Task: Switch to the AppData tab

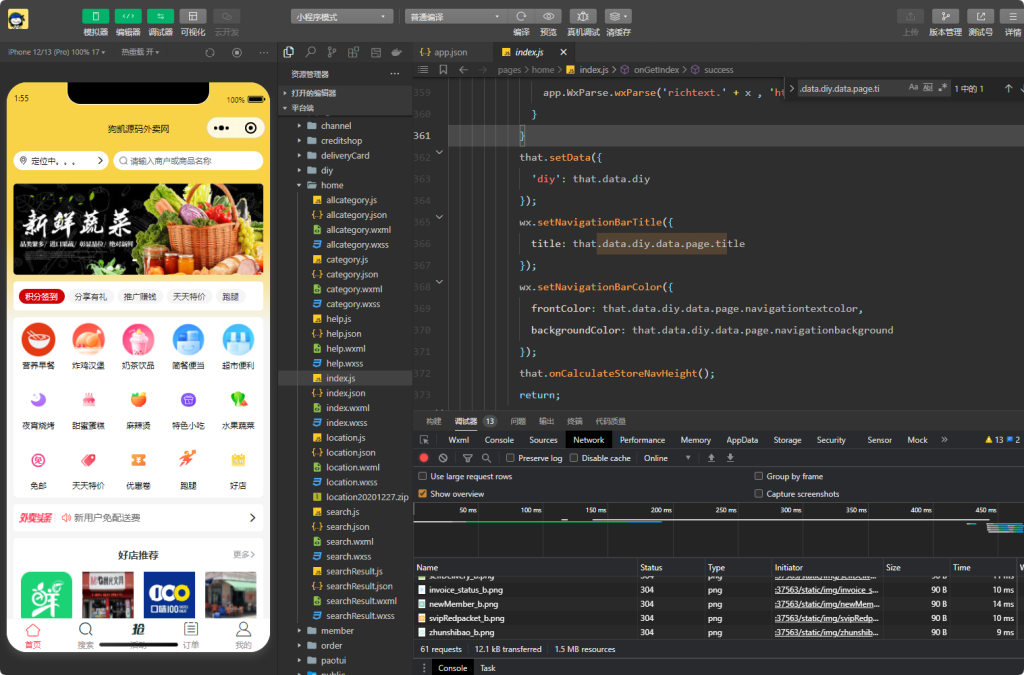Action: (743, 440)
